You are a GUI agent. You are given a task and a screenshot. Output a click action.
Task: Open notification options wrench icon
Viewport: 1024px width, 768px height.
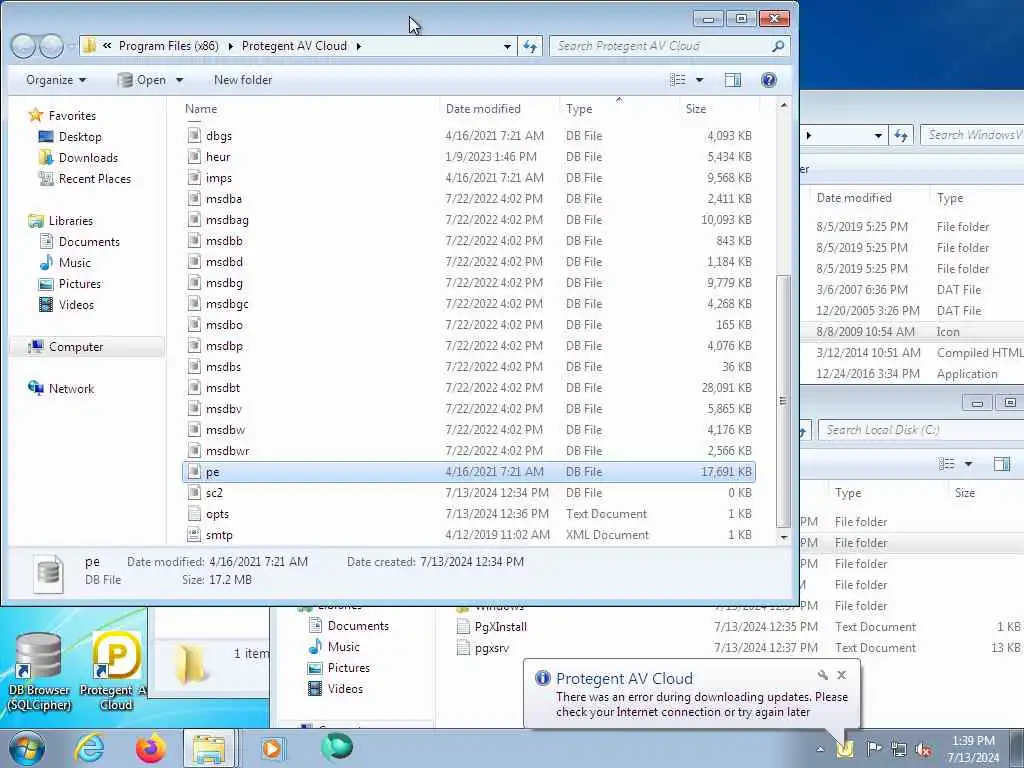[822, 675]
